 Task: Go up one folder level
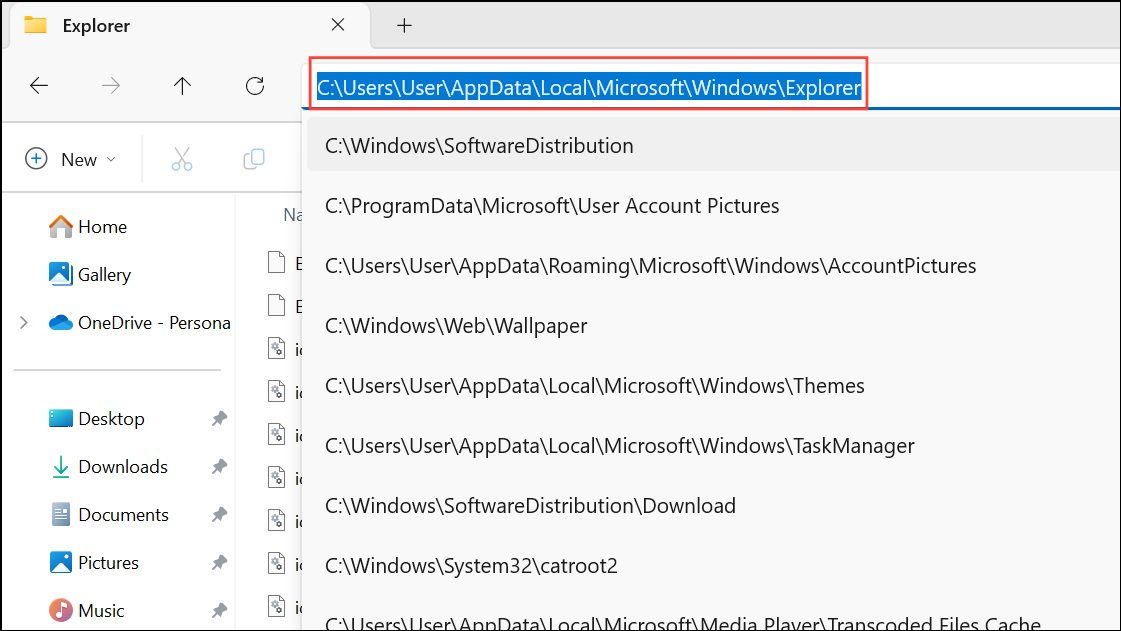click(182, 85)
